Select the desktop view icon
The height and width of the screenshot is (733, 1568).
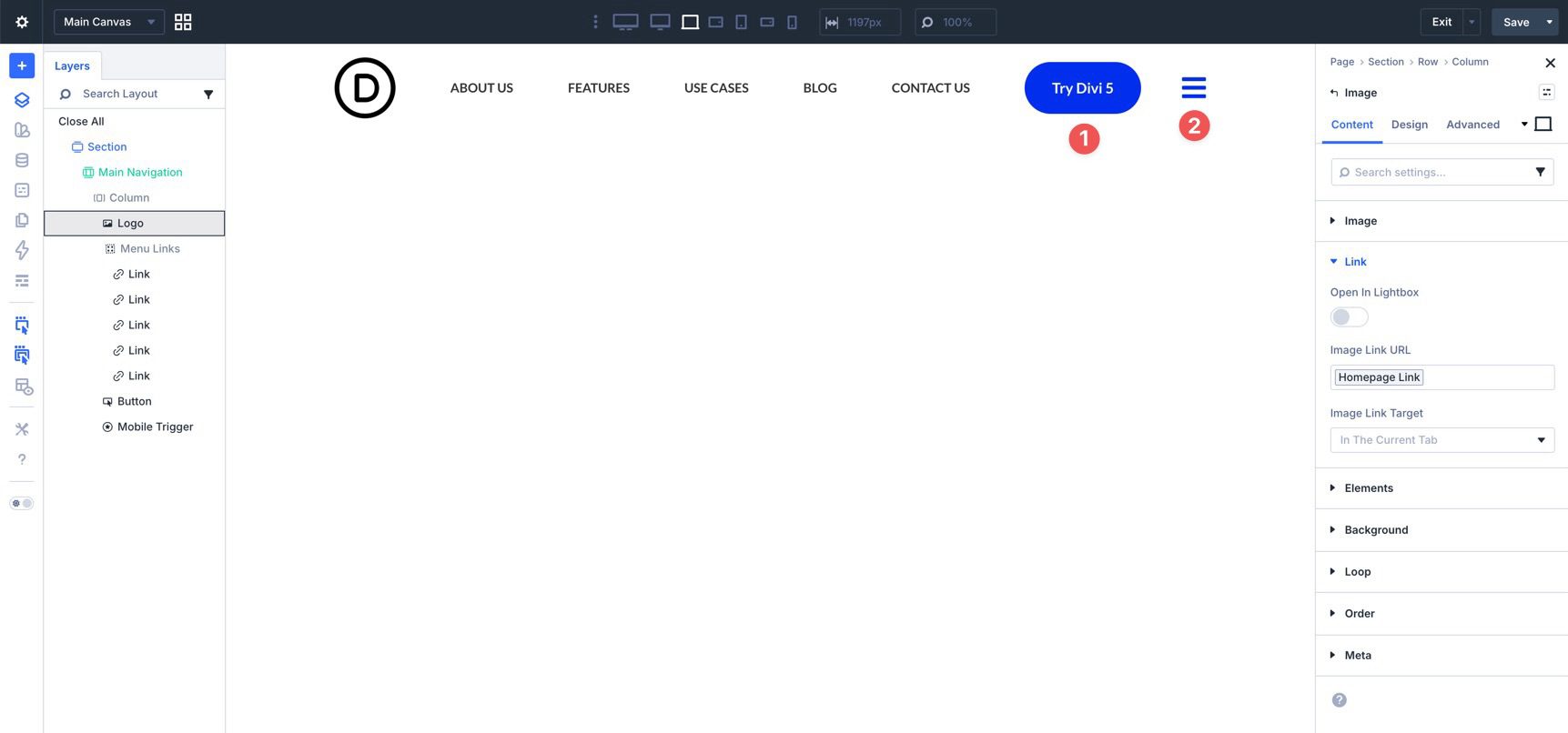coord(660,22)
